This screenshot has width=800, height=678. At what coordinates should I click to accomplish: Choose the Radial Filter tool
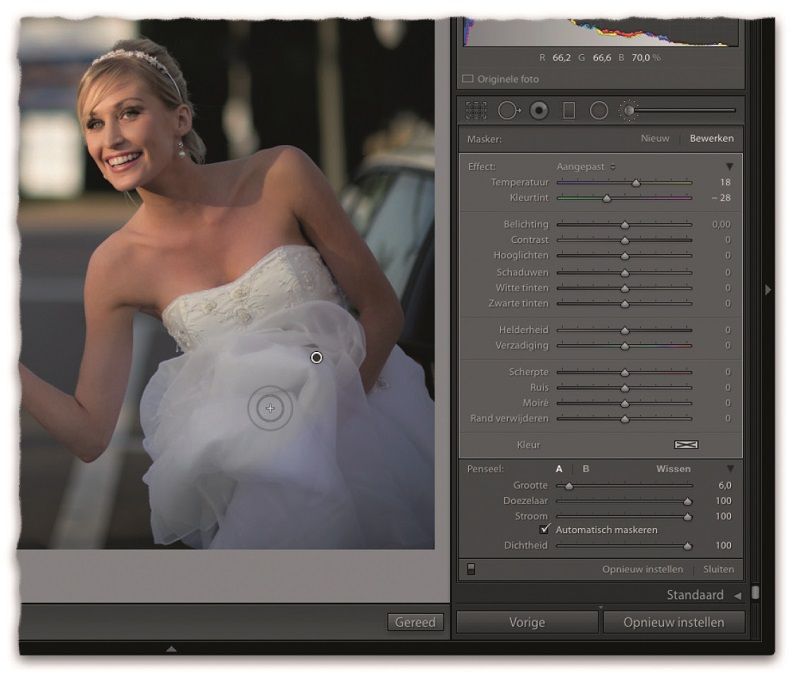click(x=599, y=111)
